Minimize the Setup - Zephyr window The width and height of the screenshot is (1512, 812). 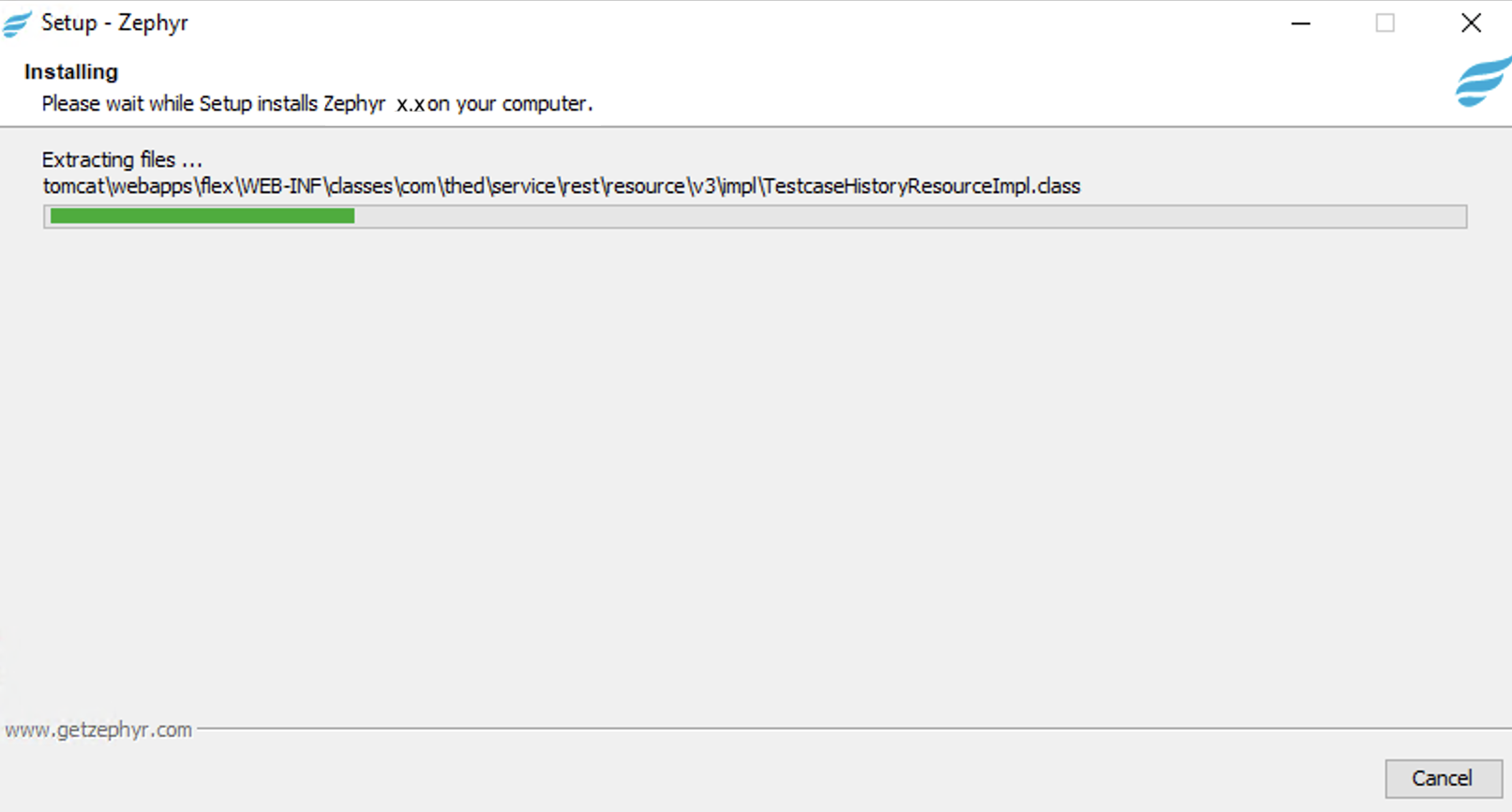tap(1301, 23)
